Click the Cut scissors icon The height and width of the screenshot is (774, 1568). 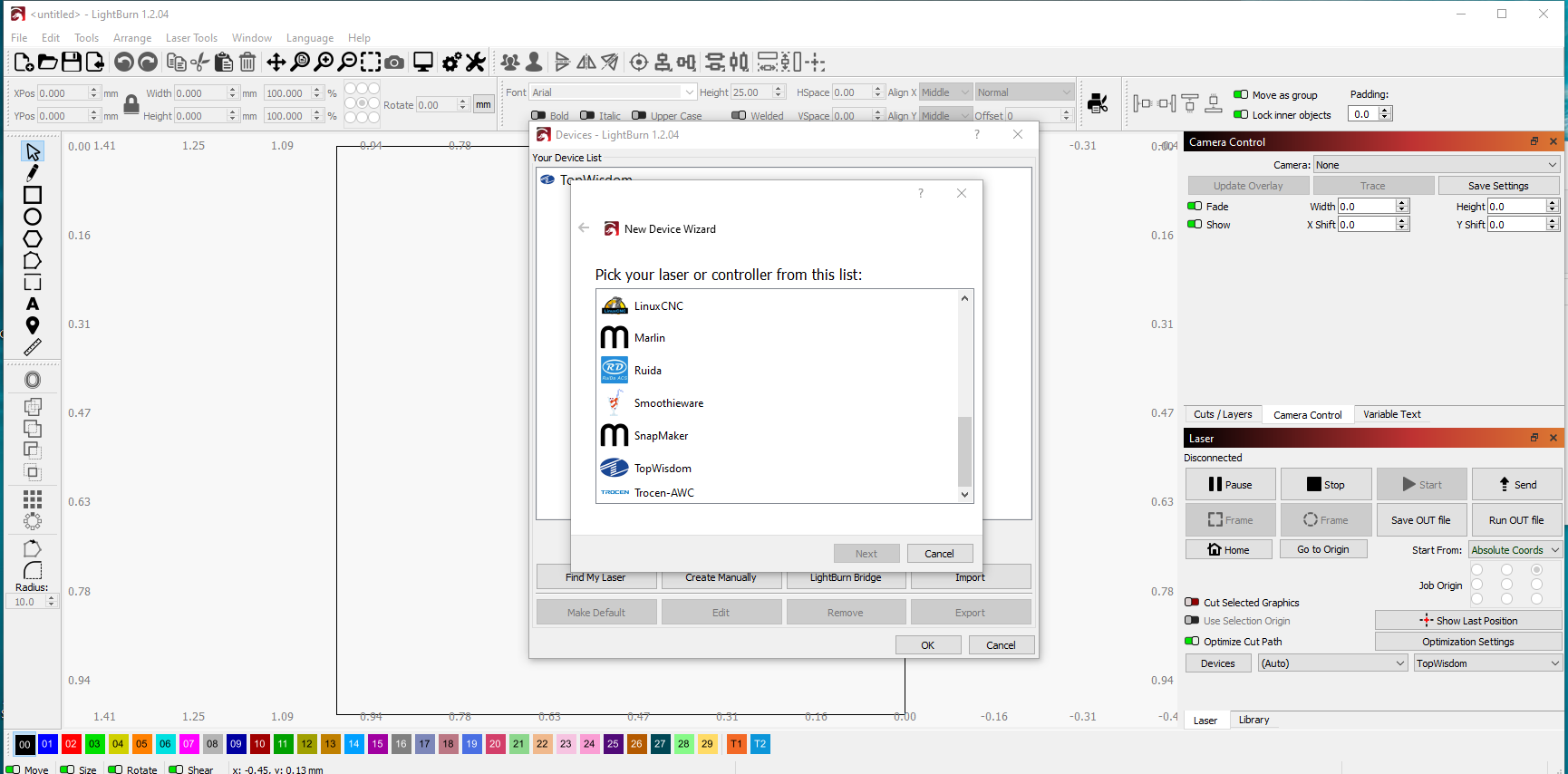tap(200, 62)
